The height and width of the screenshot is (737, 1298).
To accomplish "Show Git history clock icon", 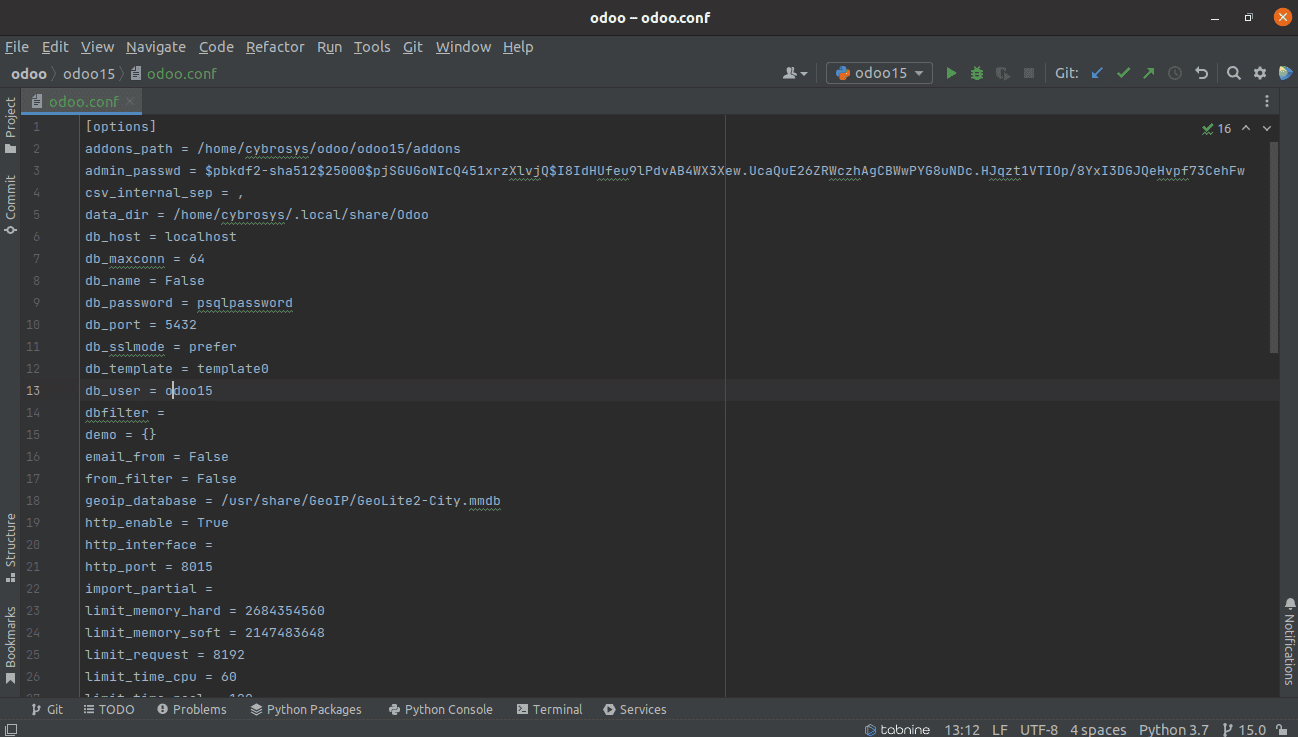I will (x=1175, y=73).
